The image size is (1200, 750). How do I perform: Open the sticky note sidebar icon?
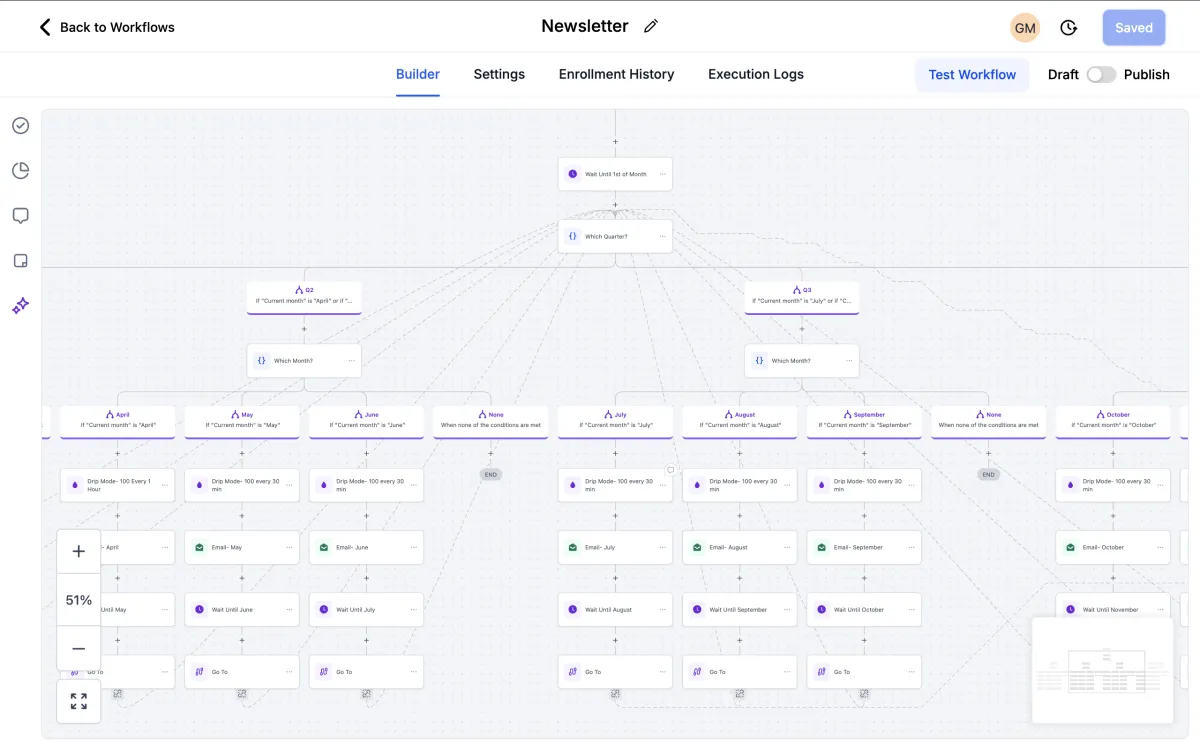(x=20, y=261)
